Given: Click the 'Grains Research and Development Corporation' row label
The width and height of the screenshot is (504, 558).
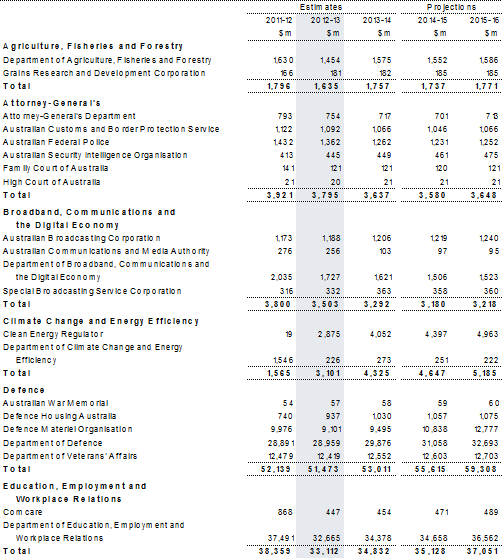Looking at the screenshot, I should tap(104, 73).
